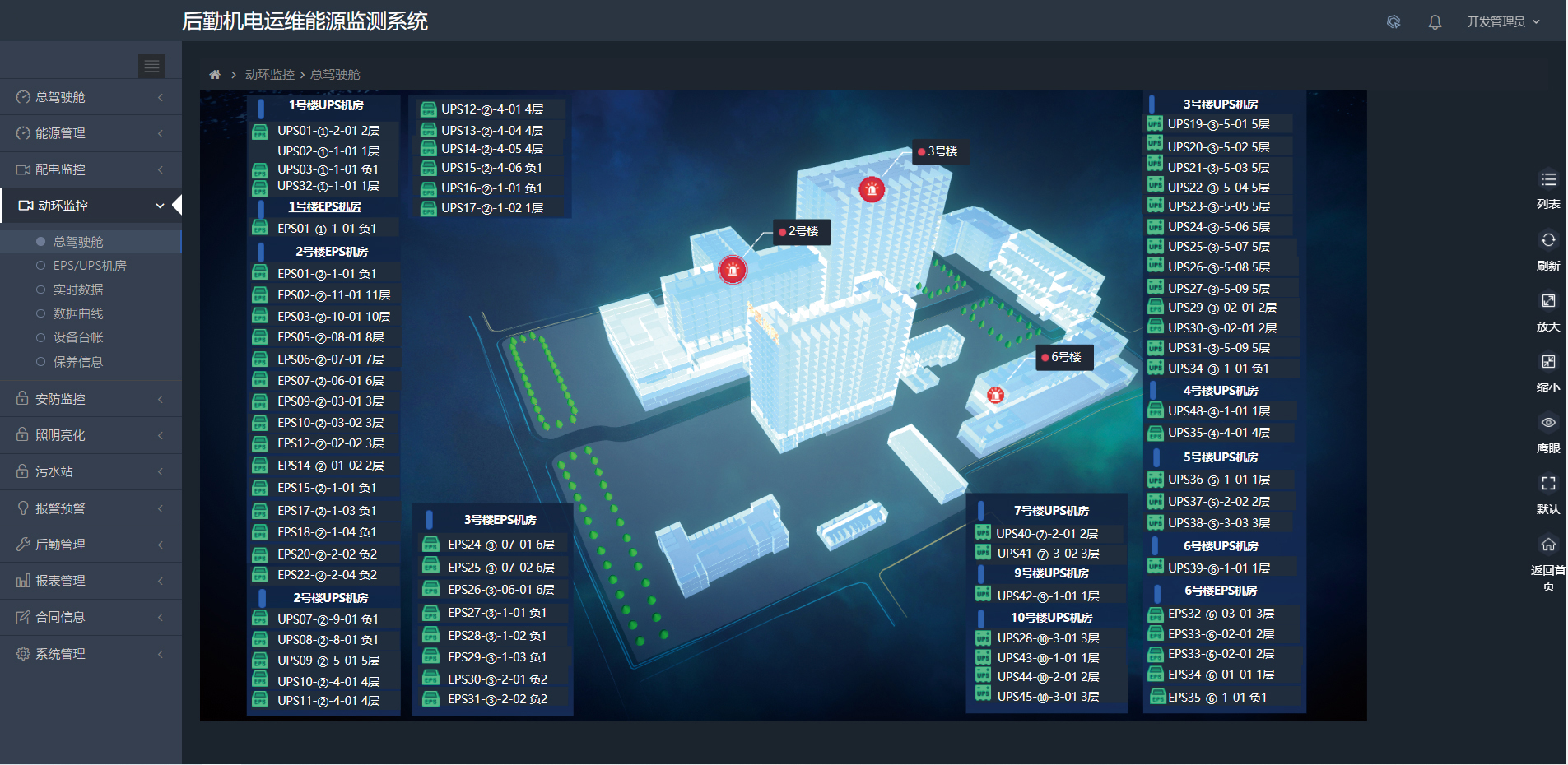This screenshot has height=765, width=1568.
Task: Zoom out with the 缩小 icon
Action: point(1548,362)
